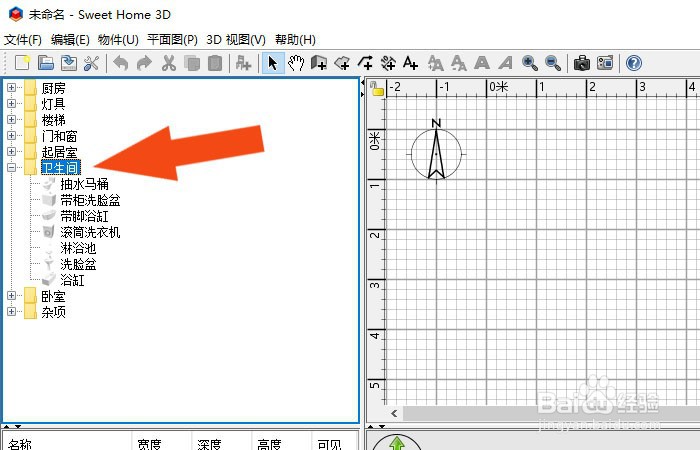Click the plan horizontal scrollbar track
This screenshot has width=700, height=450.
point(551,413)
